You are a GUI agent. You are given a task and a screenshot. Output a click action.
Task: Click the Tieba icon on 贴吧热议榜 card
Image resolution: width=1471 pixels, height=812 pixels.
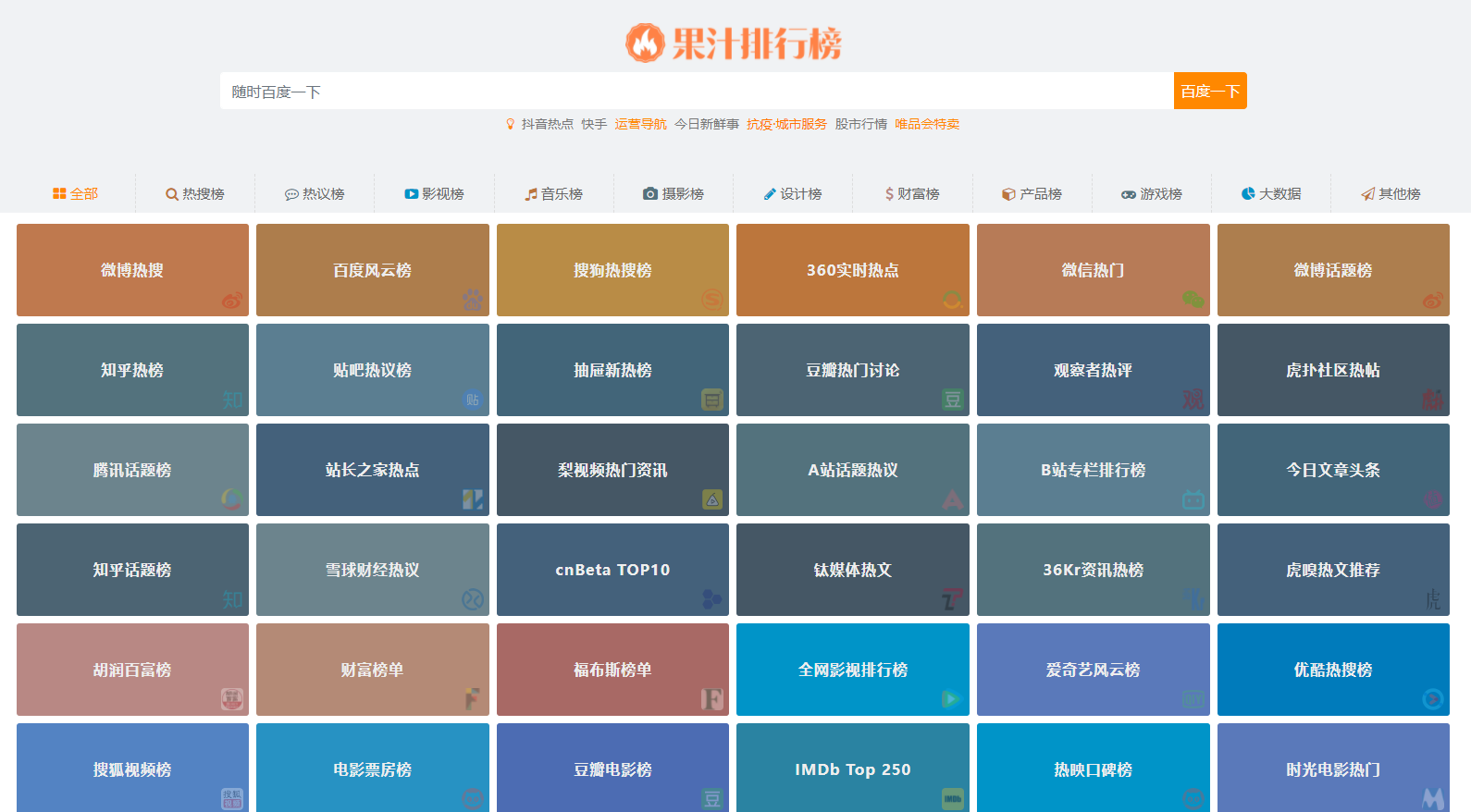tap(473, 400)
